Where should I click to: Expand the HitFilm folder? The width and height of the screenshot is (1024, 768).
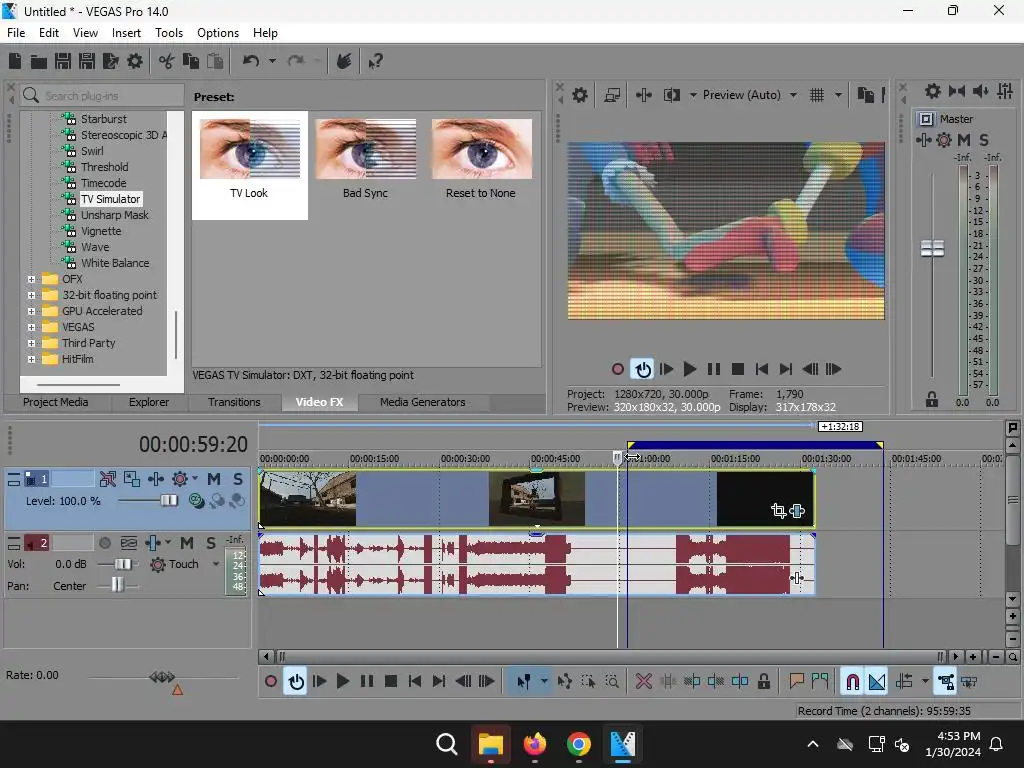[31, 359]
